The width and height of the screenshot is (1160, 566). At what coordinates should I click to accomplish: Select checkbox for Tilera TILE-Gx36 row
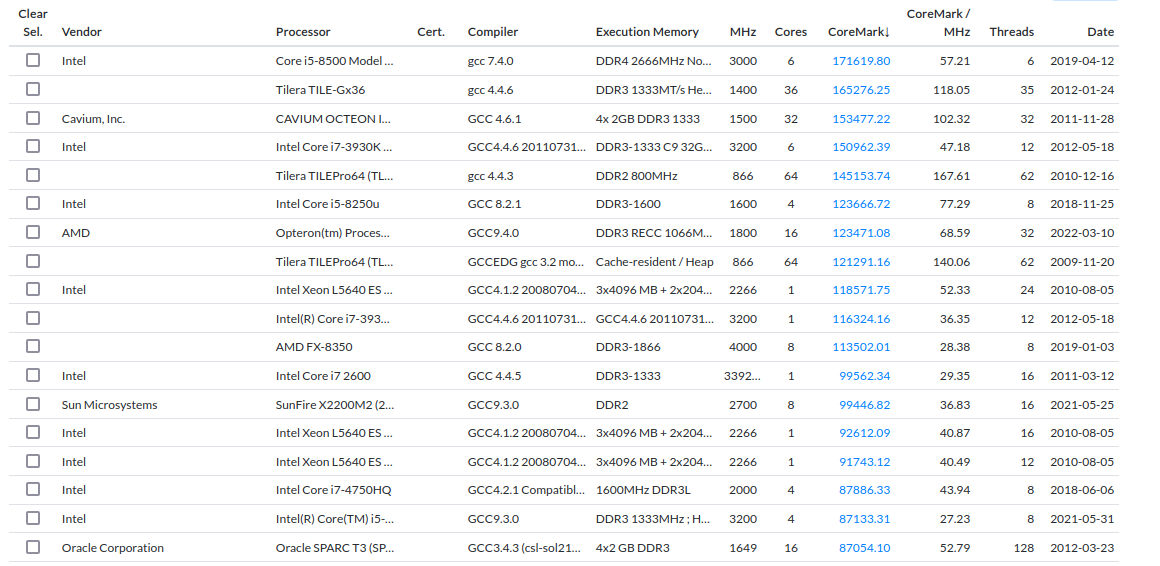click(x=33, y=89)
